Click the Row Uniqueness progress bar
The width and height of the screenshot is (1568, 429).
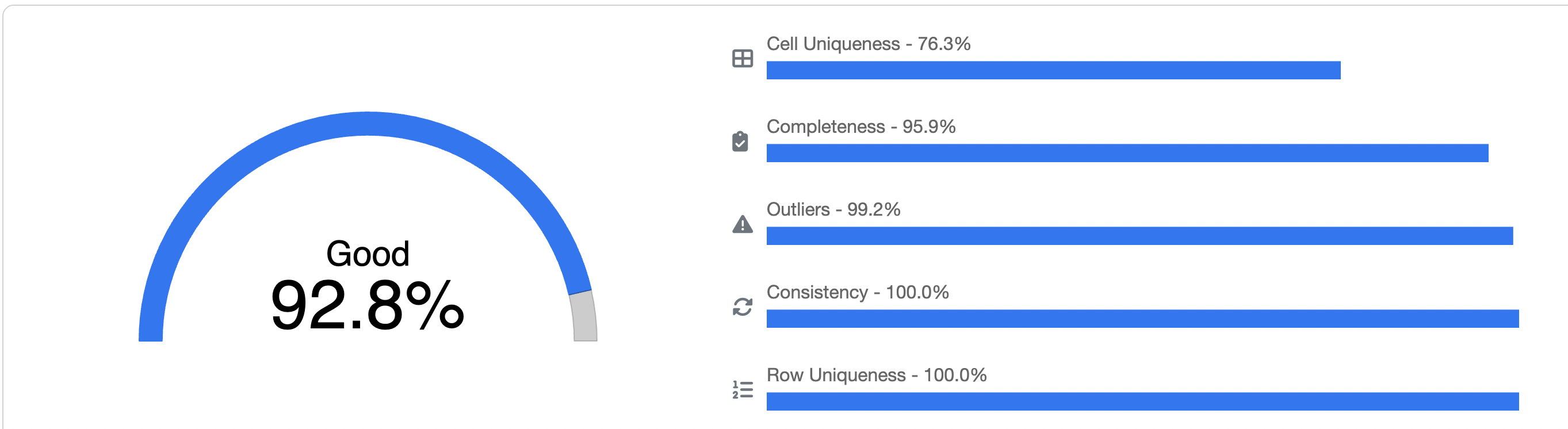[1142, 401]
